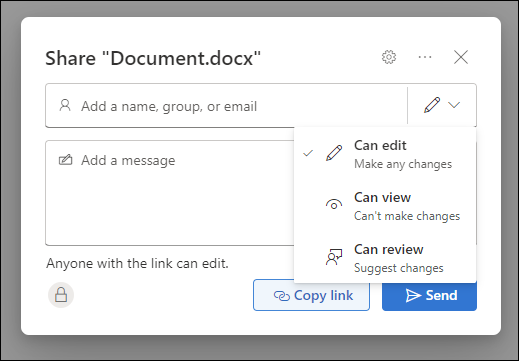
Task: Expand the edit permission dropdown chevron
Action: coord(454,105)
